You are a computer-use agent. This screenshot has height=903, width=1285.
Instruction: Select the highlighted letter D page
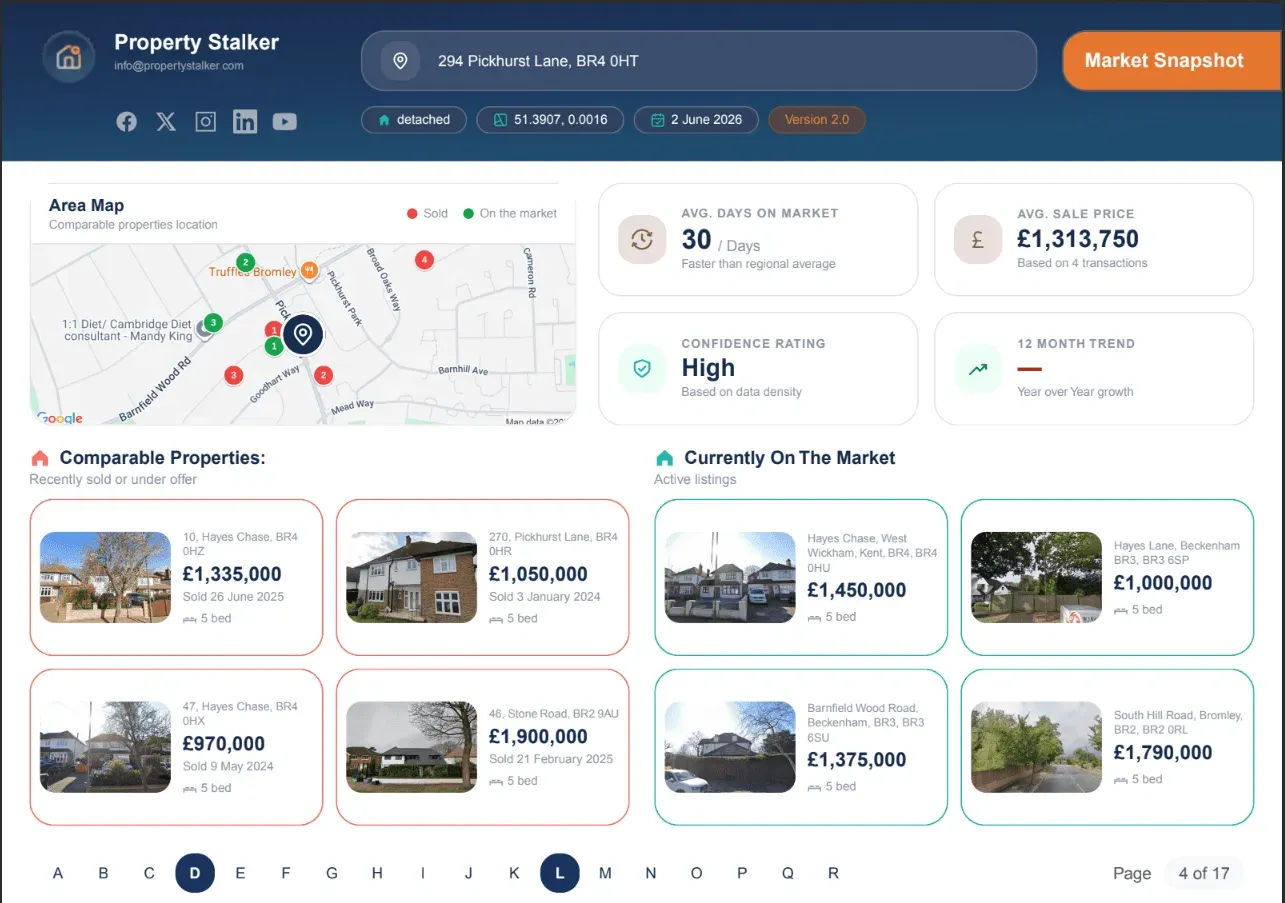195,873
